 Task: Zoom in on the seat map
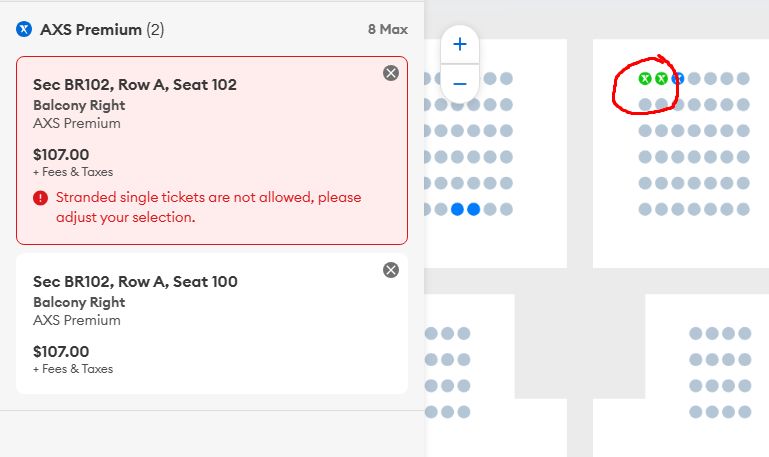(460, 44)
